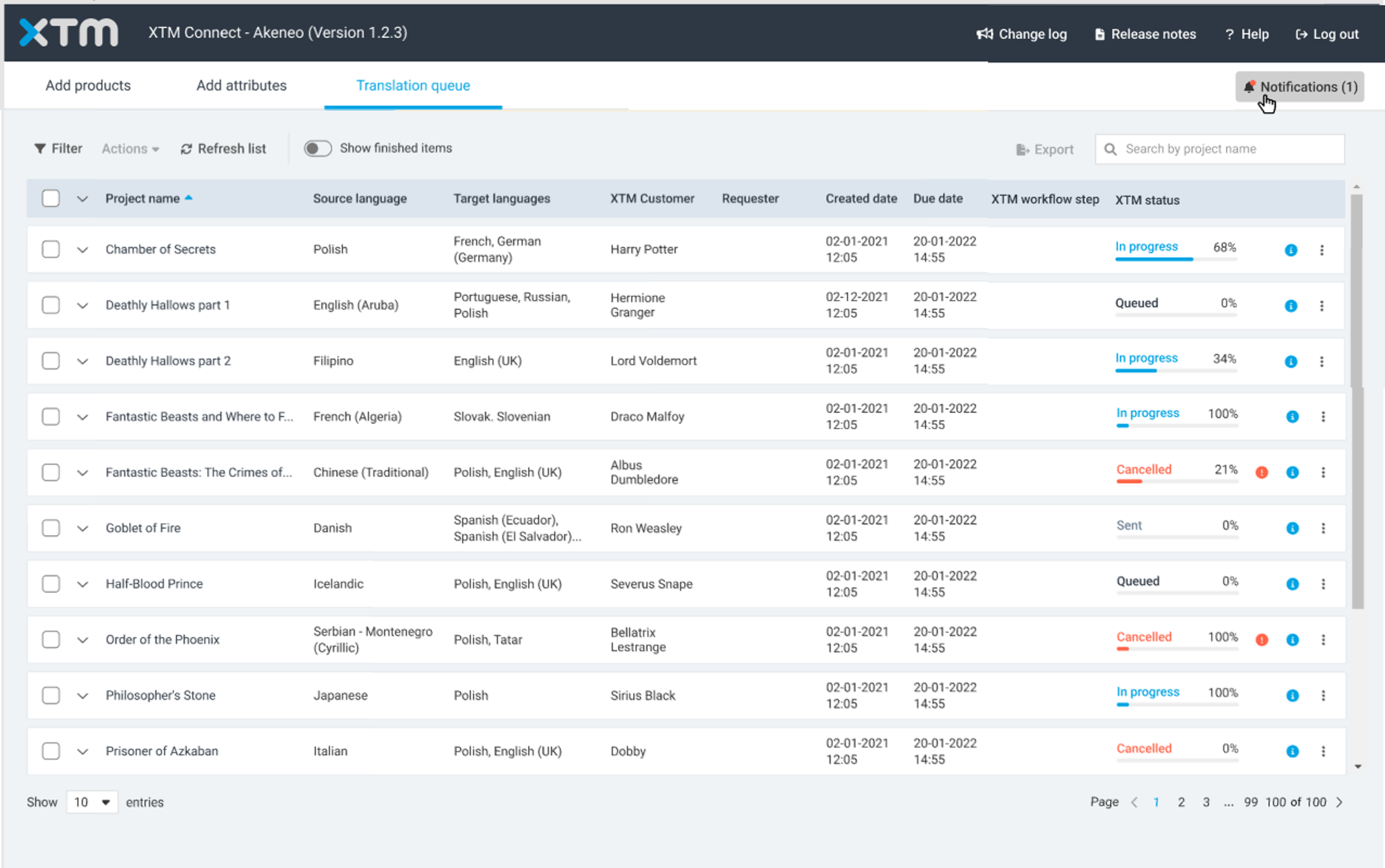Expand all rows via header chevron
Screen dimensions: 1385x868
click(83, 199)
